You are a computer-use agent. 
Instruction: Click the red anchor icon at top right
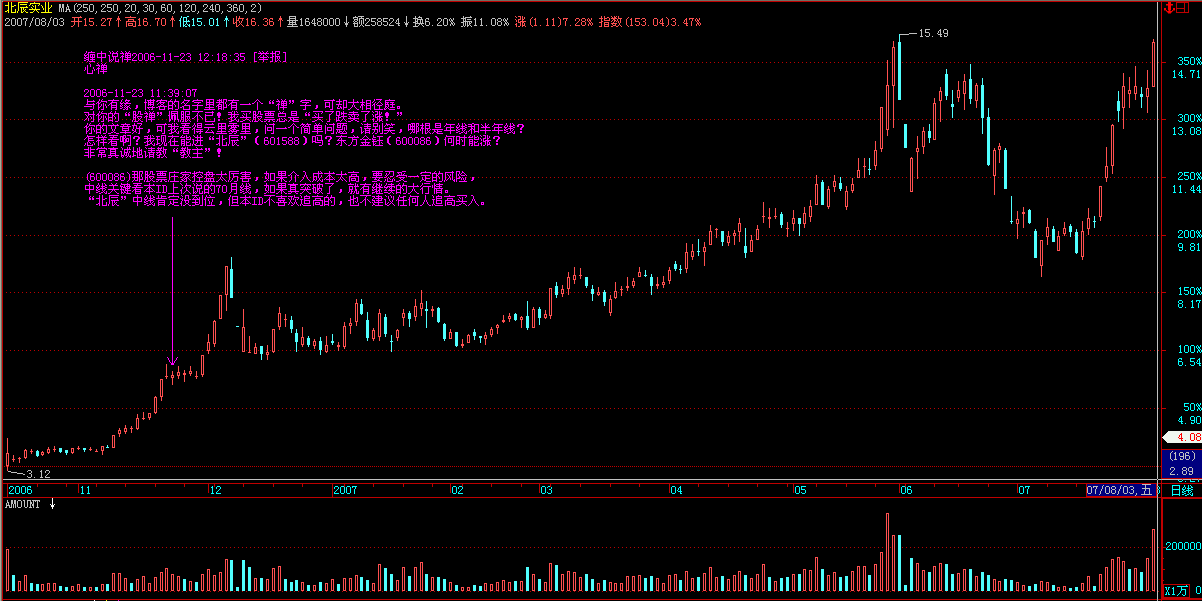coord(1170,7)
